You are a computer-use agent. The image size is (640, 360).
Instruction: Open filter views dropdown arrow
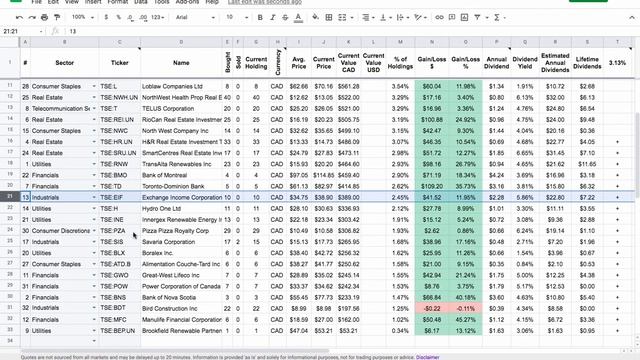(487, 18)
